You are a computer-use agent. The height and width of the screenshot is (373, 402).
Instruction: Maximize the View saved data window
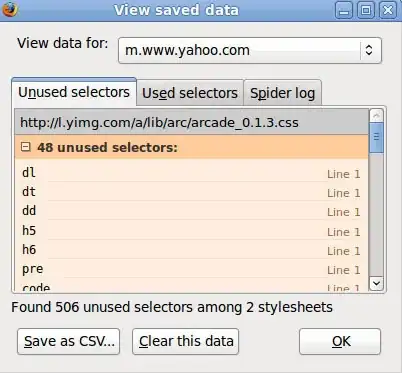pyautogui.click(x=366, y=10)
